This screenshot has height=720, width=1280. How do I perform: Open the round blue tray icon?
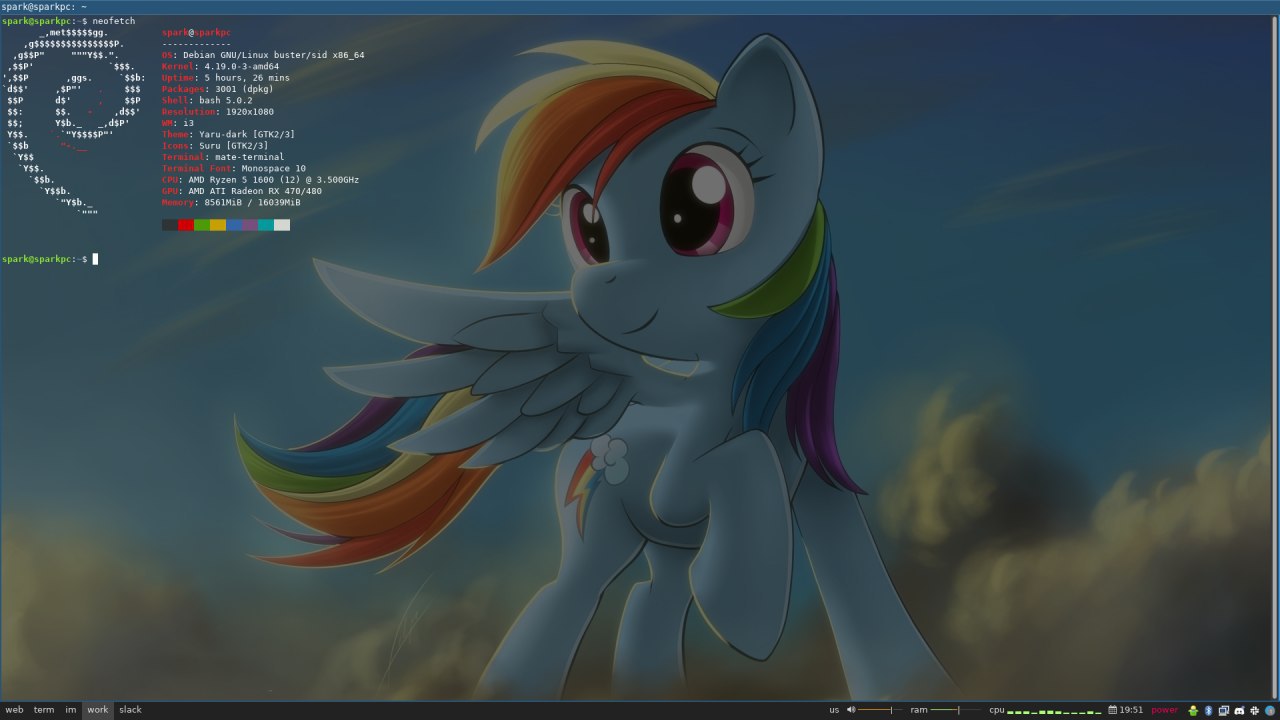pyautogui.click(x=1270, y=710)
